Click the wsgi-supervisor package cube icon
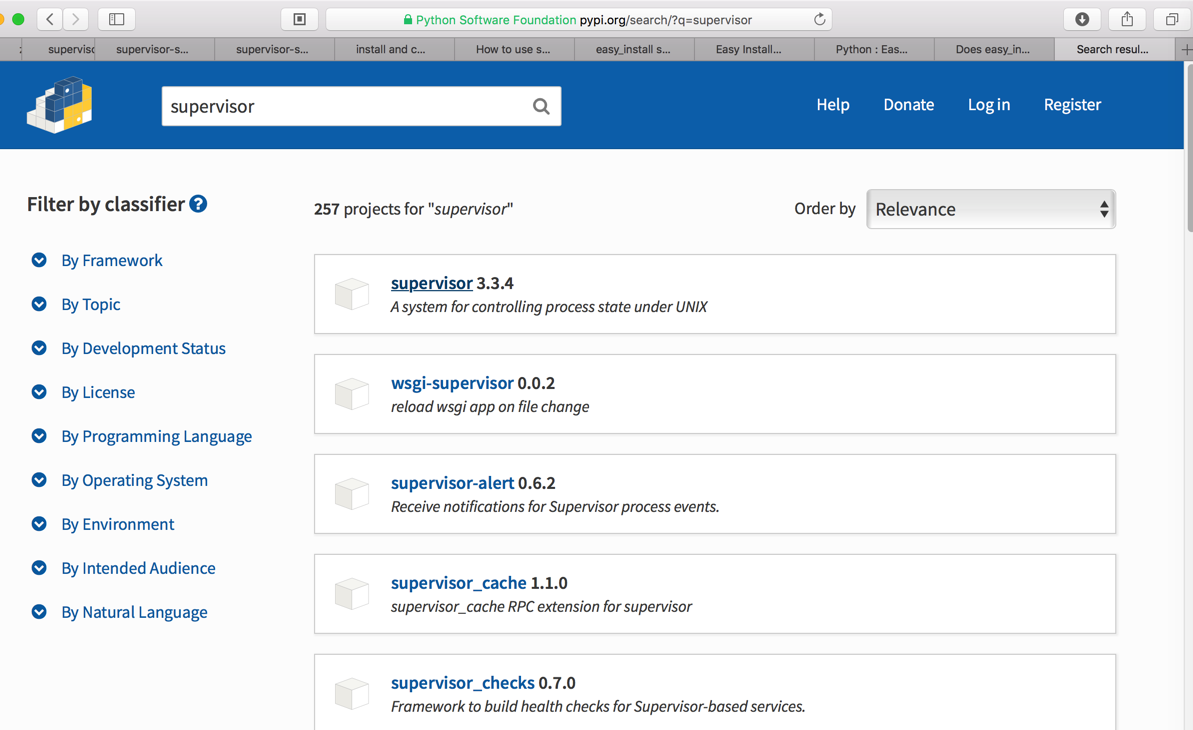Image resolution: width=1193 pixels, height=730 pixels. pos(352,394)
